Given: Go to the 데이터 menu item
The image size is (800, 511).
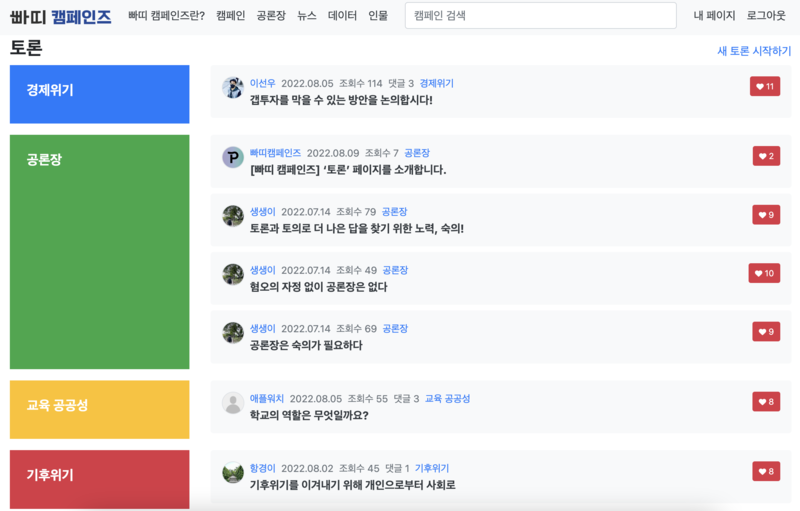Looking at the screenshot, I should 342,16.
